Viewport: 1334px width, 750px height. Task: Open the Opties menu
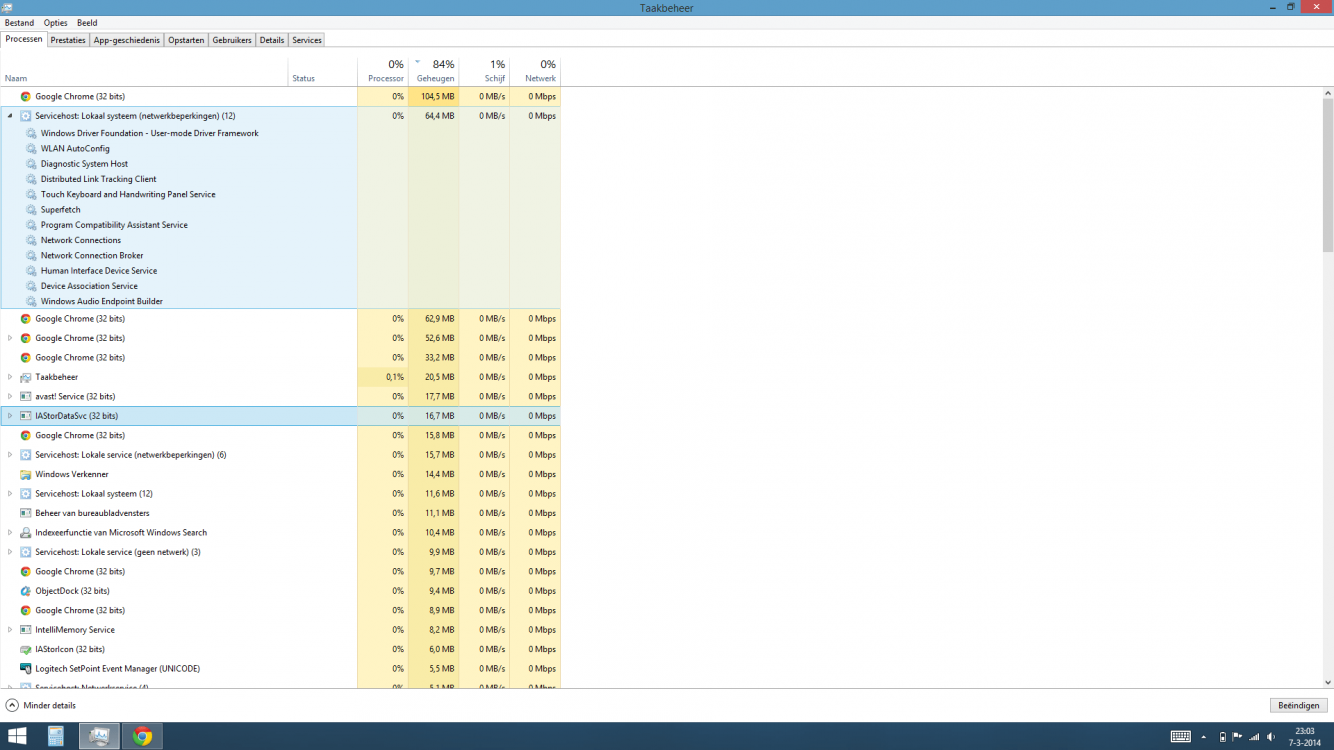coord(55,23)
